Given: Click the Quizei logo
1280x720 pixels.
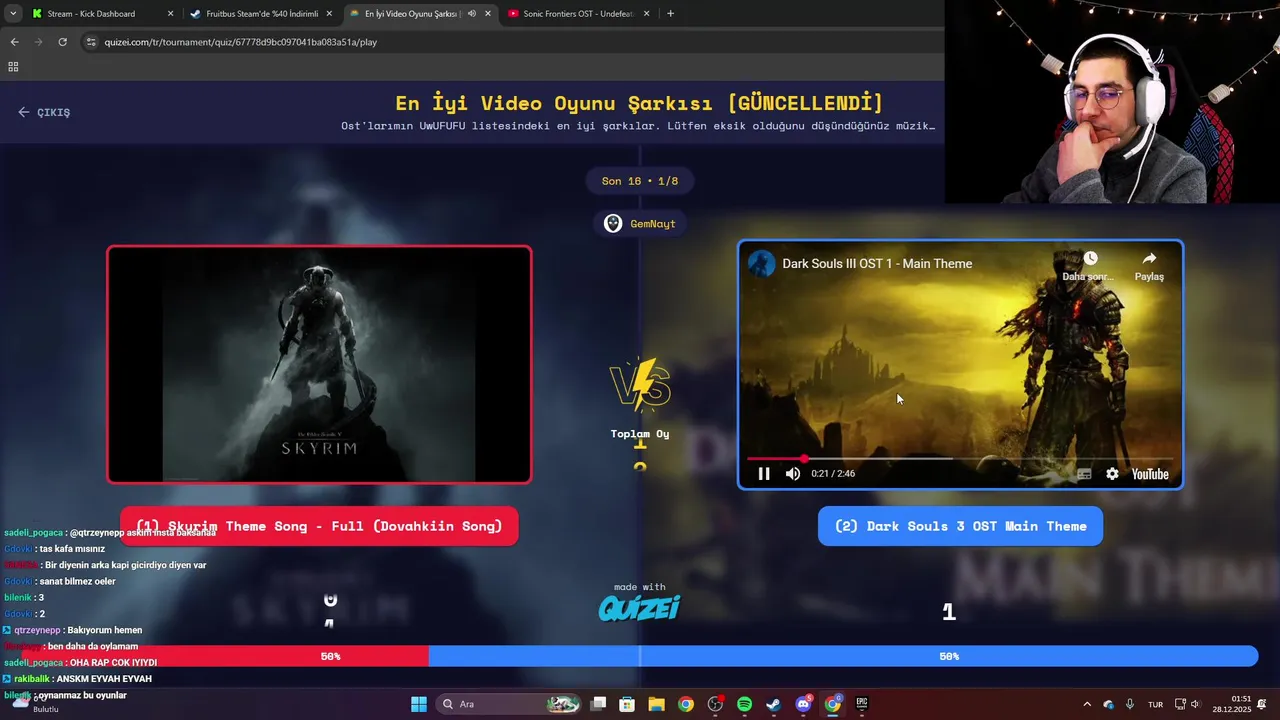Looking at the screenshot, I should coord(640,607).
